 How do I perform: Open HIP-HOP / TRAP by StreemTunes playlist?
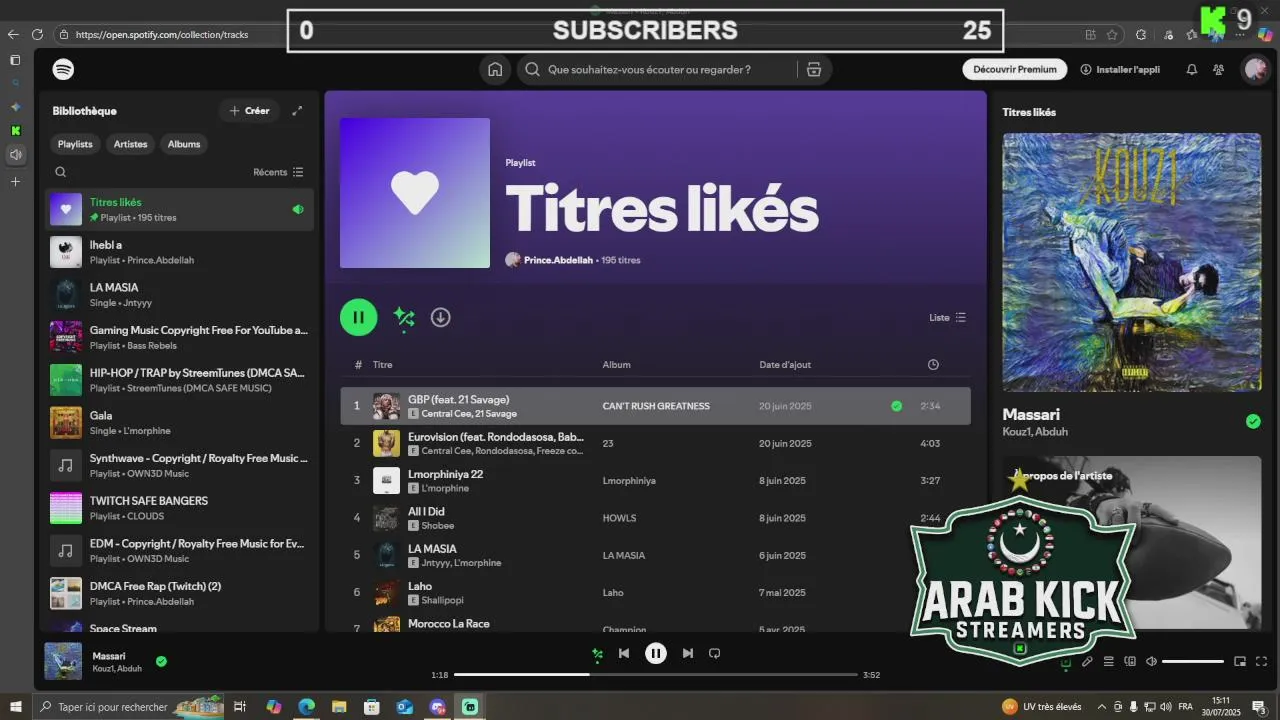click(179, 380)
